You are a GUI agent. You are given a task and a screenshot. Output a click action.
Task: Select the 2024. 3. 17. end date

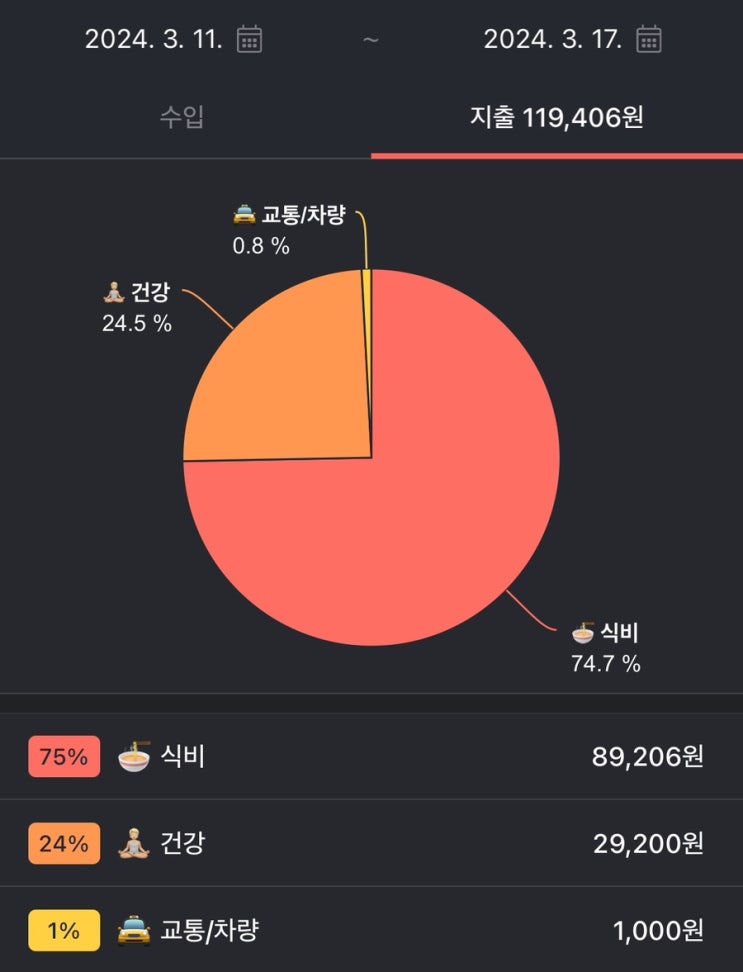point(553,39)
